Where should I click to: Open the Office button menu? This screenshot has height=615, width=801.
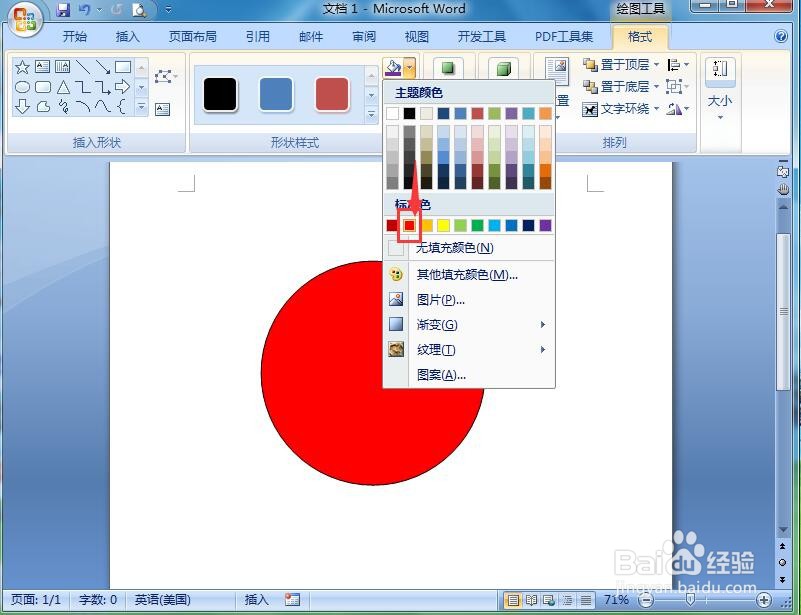click(x=24, y=19)
